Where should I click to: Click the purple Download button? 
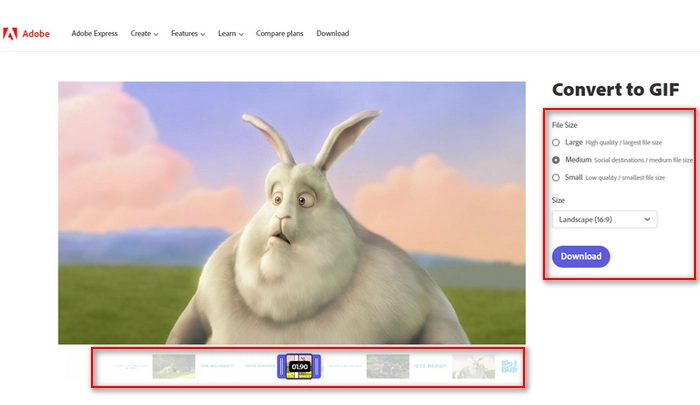[581, 256]
